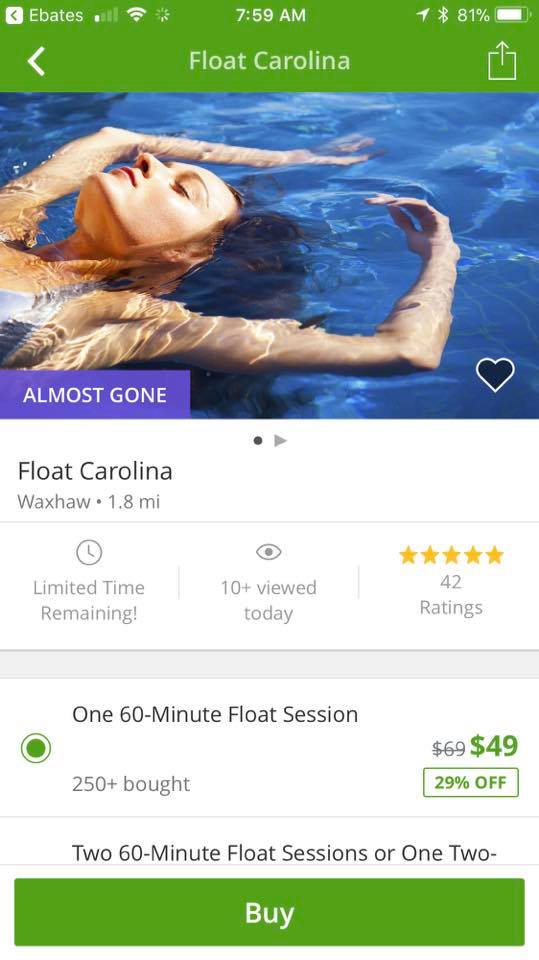Advance carousel with the play arrow indicator
The image size is (539, 960).
tap(281, 440)
